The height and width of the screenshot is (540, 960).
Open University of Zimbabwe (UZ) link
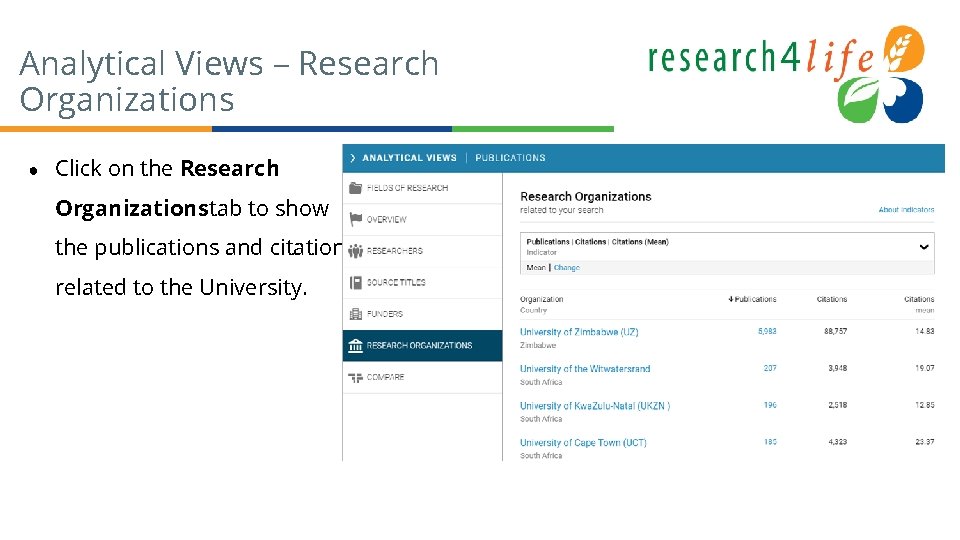pyautogui.click(x=579, y=332)
